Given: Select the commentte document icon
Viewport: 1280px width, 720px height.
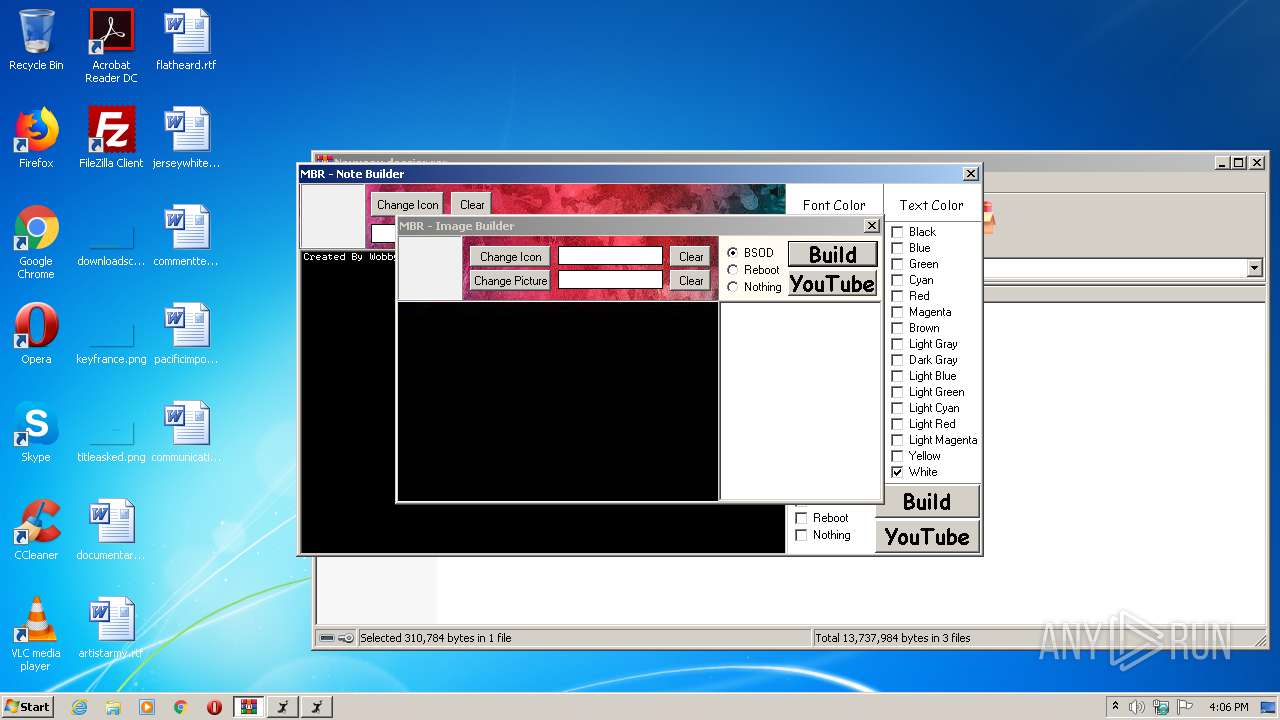Looking at the screenshot, I should (186, 236).
